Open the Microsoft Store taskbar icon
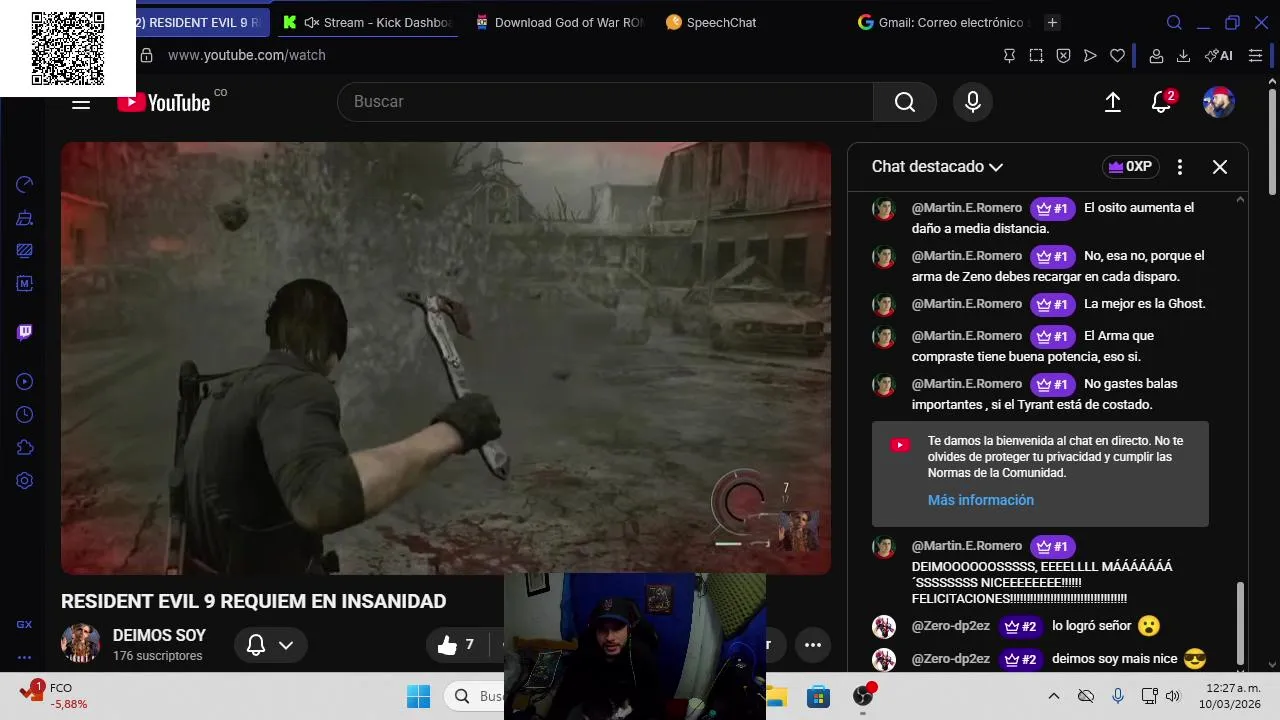 coord(819,696)
